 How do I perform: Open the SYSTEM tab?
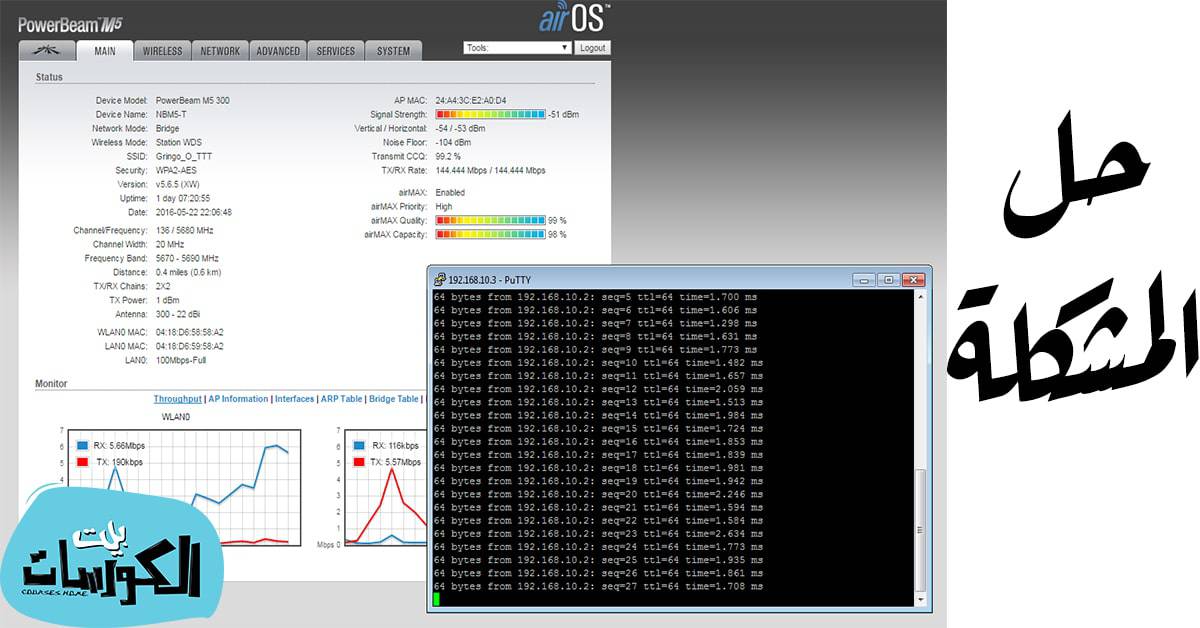click(x=393, y=51)
